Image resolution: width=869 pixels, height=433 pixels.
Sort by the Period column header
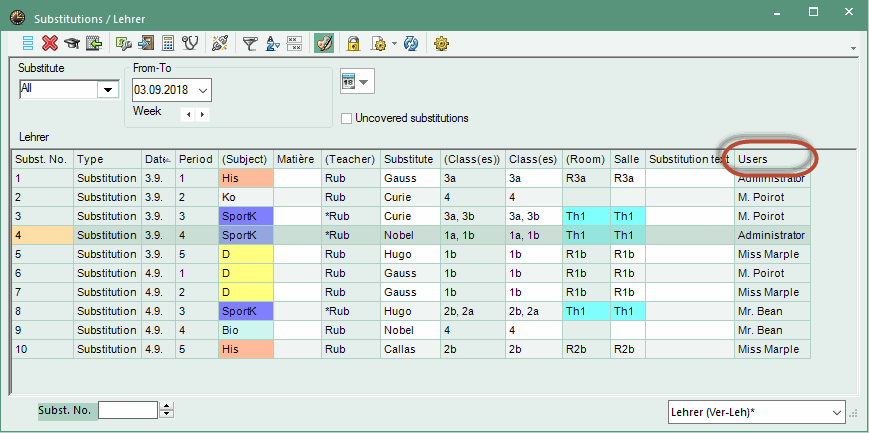(196, 159)
